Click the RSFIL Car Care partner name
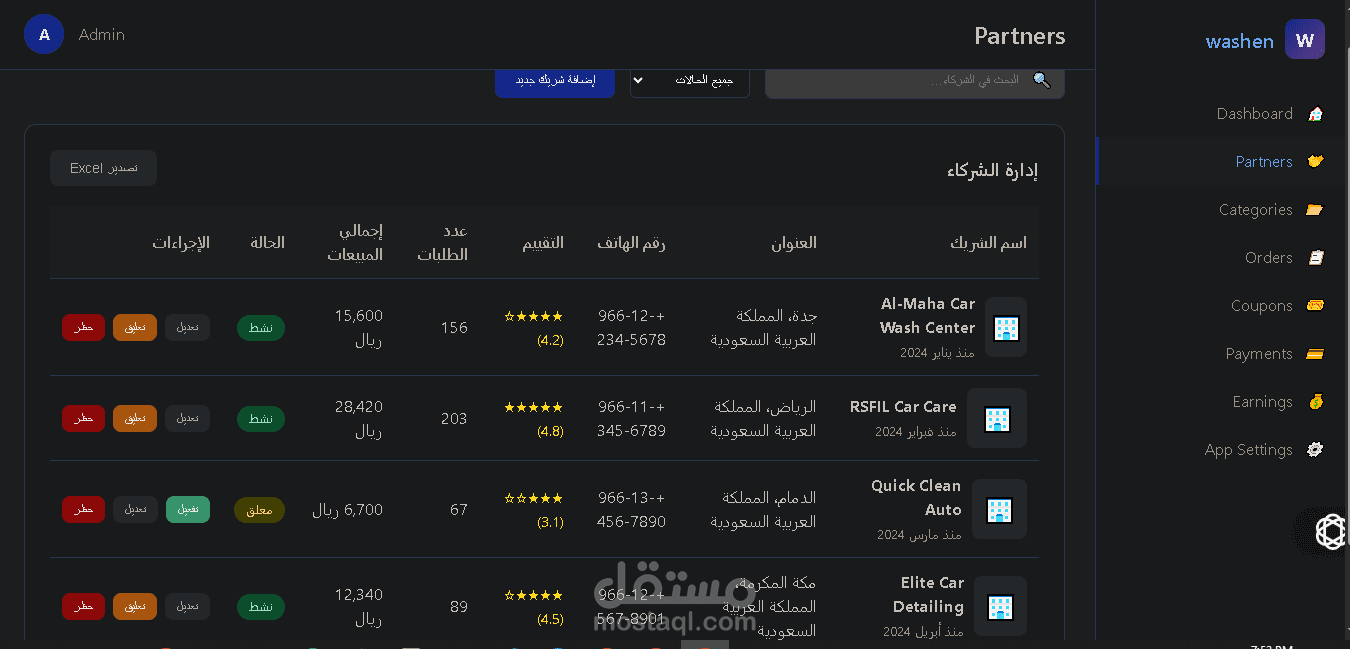1350x649 pixels. tap(903, 406)
